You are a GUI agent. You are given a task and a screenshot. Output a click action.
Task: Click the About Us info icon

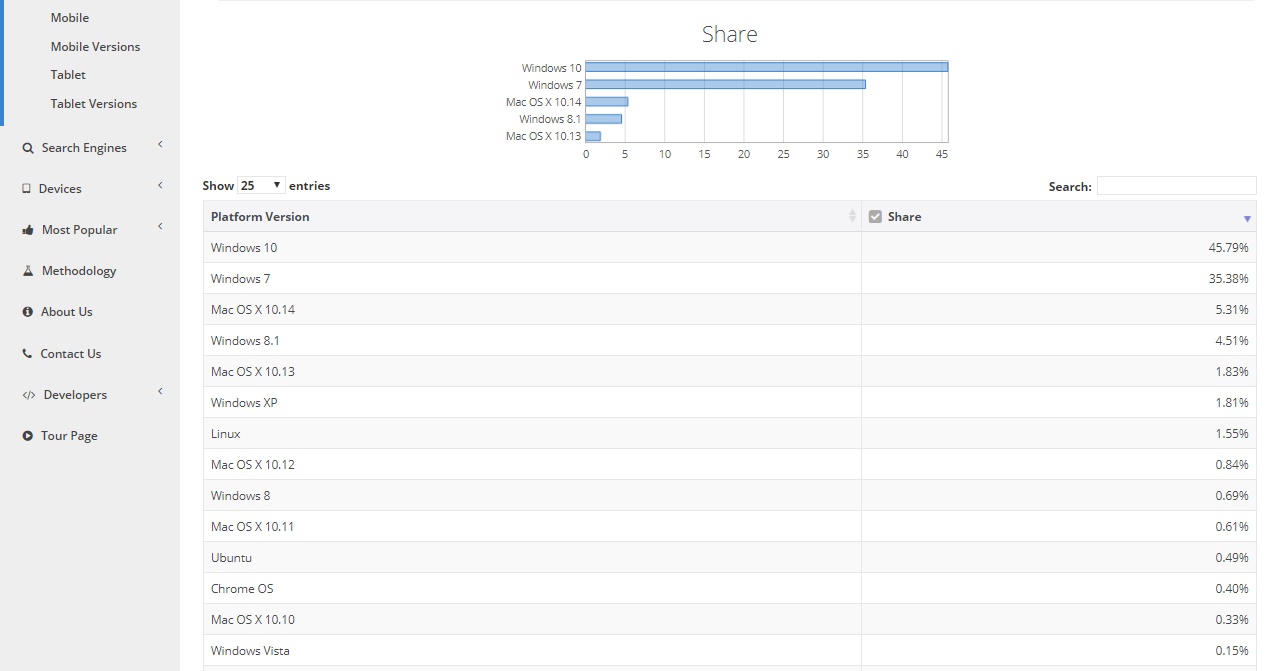[28, 312]
